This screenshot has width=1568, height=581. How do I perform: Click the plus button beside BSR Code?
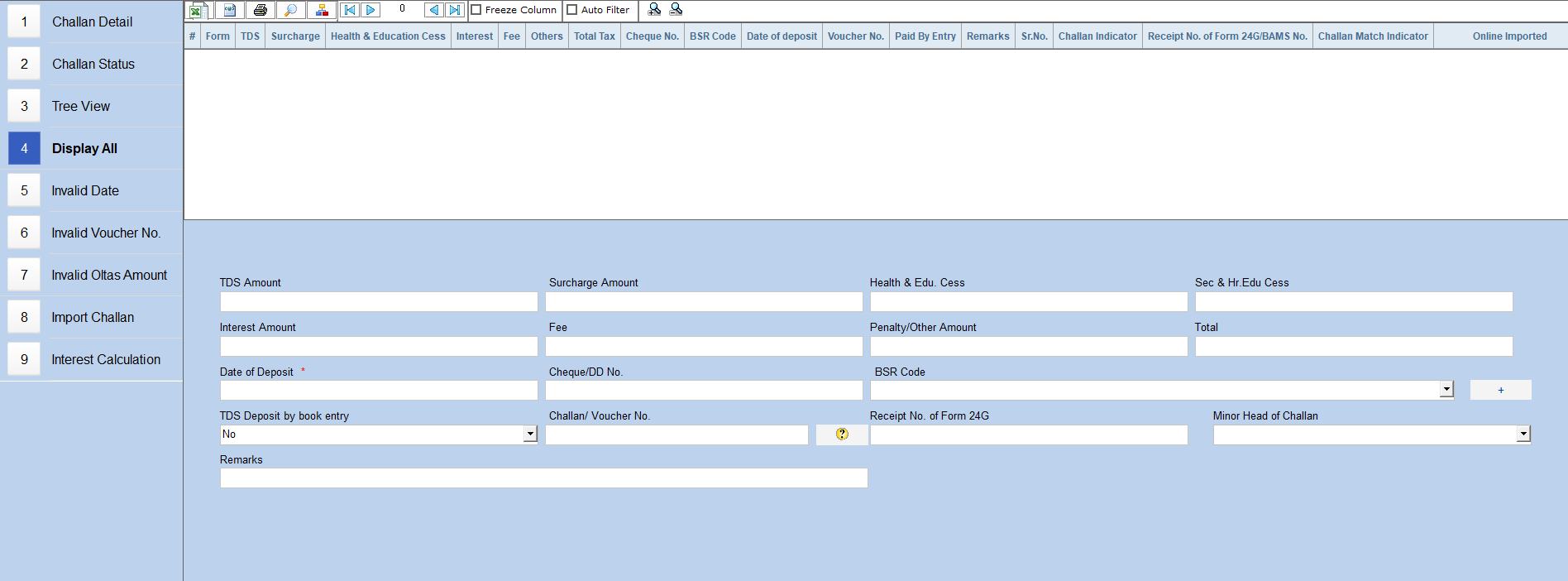[1501, 390]
